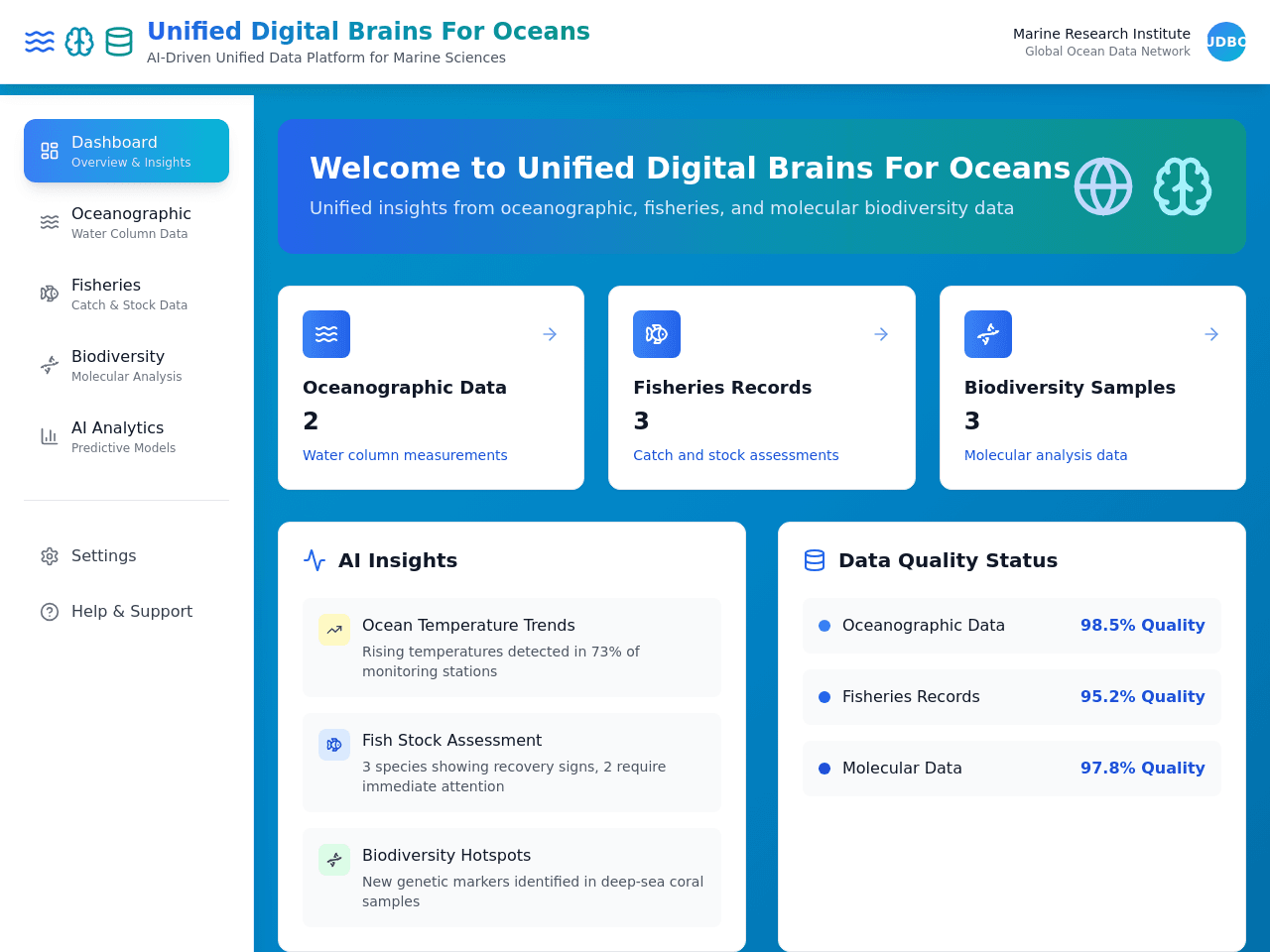
Task: Click the arrow on Oceanographic Data card
Action: pyautogui.click(x=550, y=334)
